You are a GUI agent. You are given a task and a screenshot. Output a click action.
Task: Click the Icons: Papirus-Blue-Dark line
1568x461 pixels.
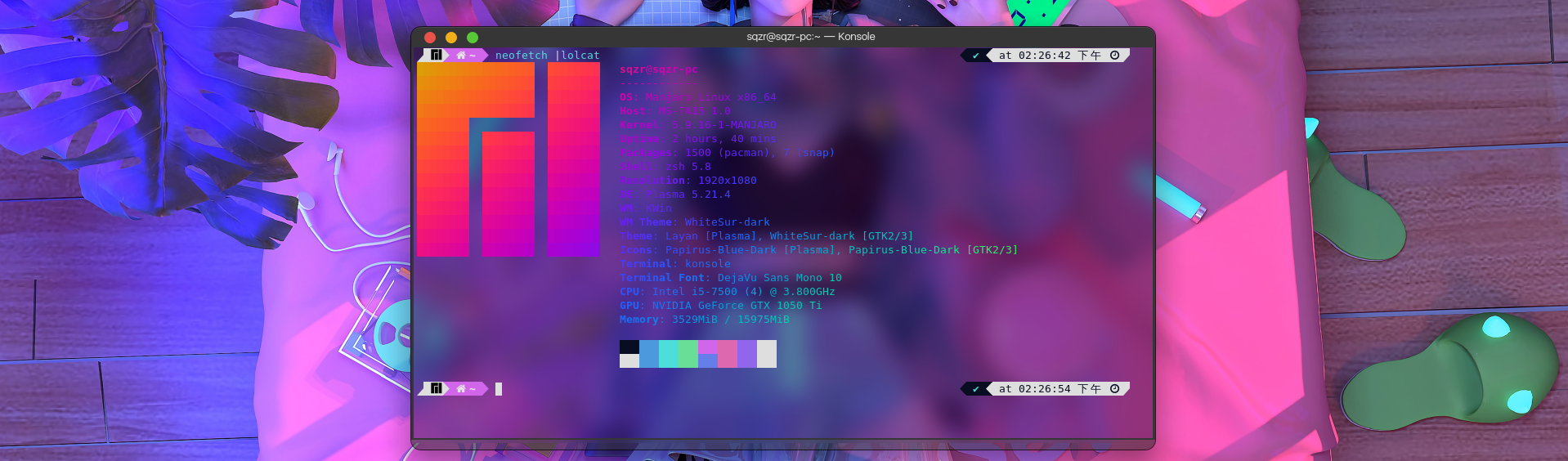[x=819, y=250]
